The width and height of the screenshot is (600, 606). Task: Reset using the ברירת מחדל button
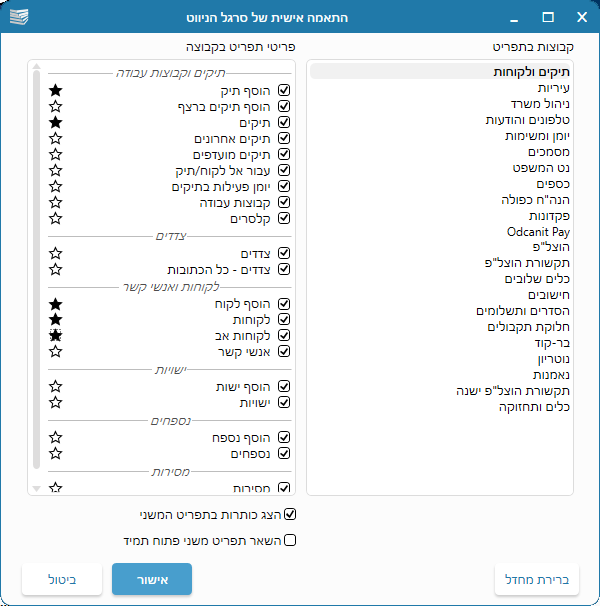click(x=537, y=579)
